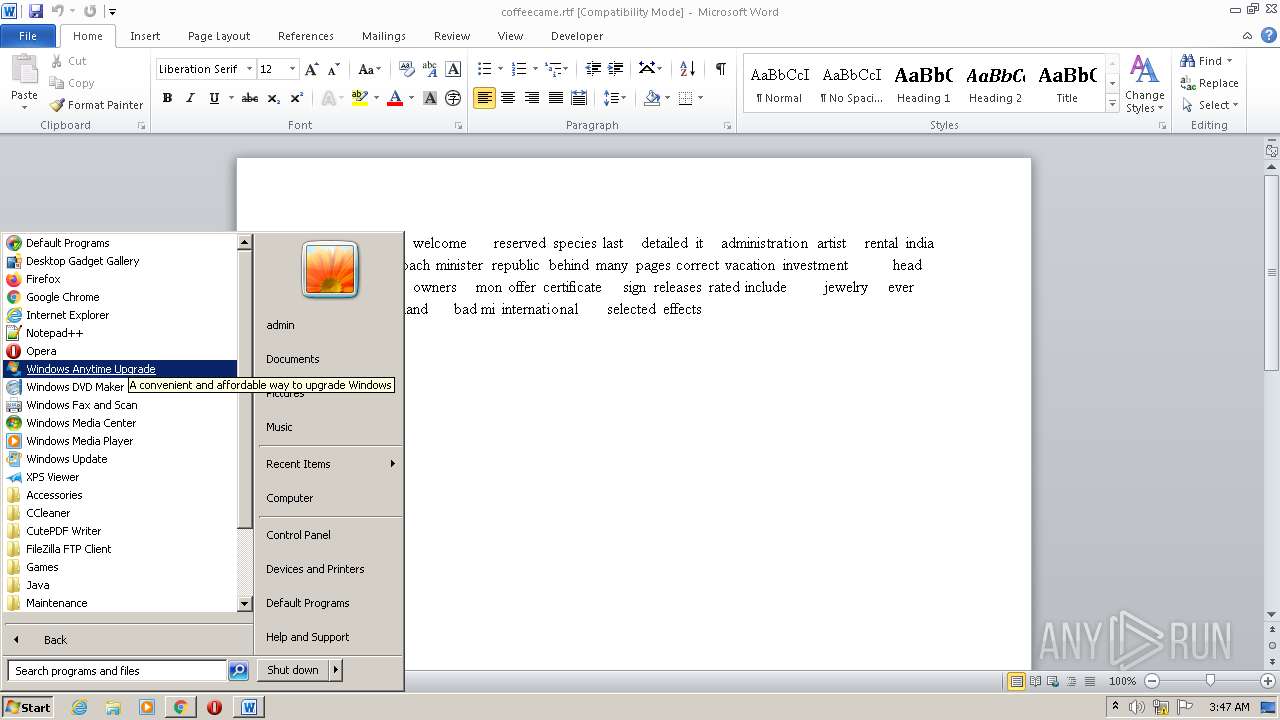Activate Format Painter
This screenshot has height=720, width=1280.
pyautogui.click(x=97, y=105)
